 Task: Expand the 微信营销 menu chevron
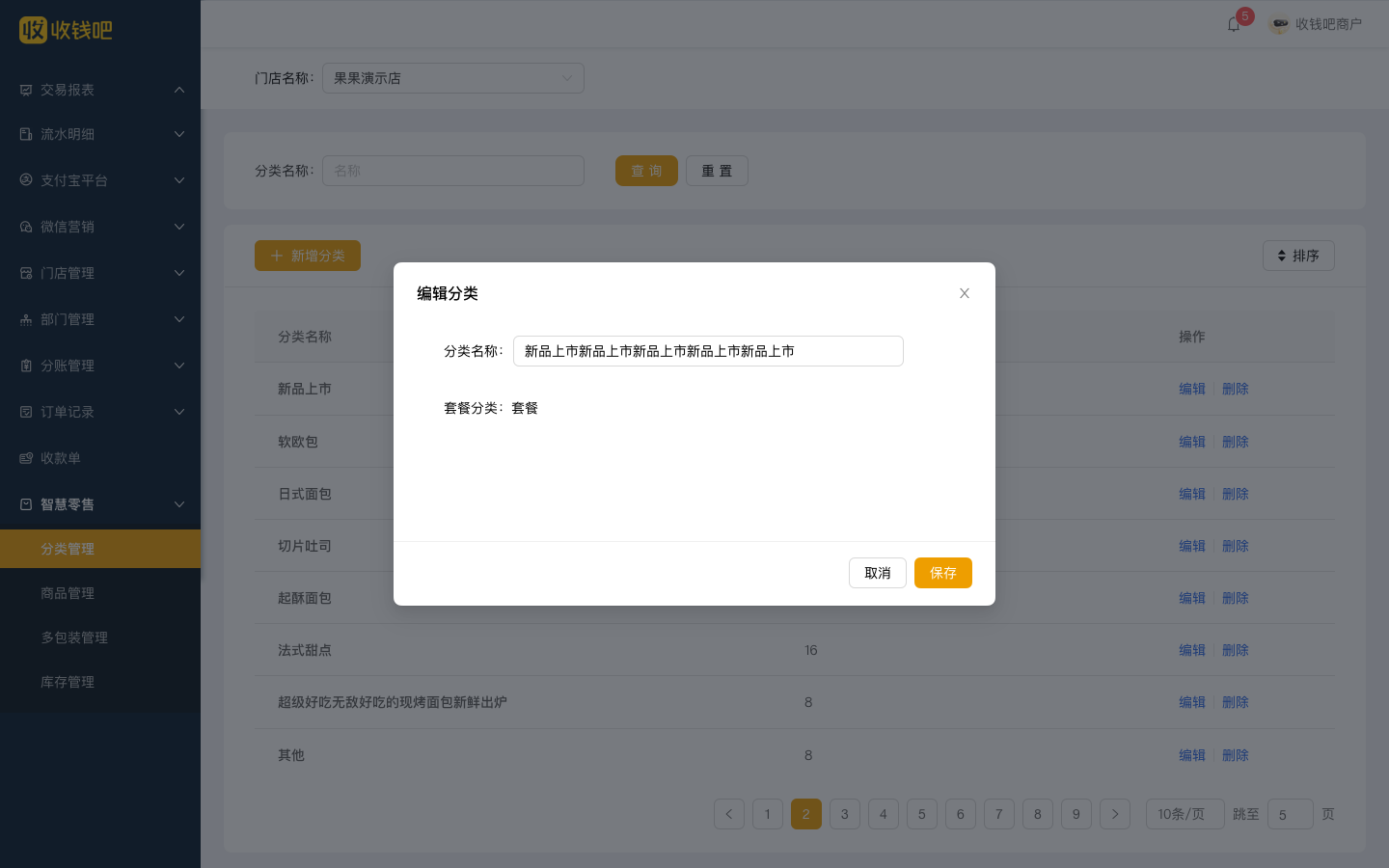179,227
